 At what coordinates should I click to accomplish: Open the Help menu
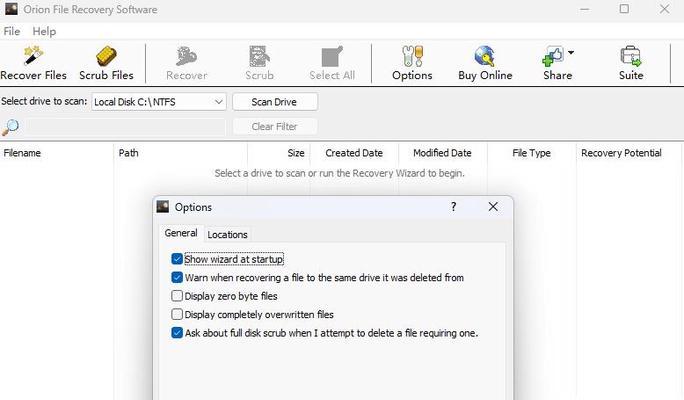pos(44,31)
